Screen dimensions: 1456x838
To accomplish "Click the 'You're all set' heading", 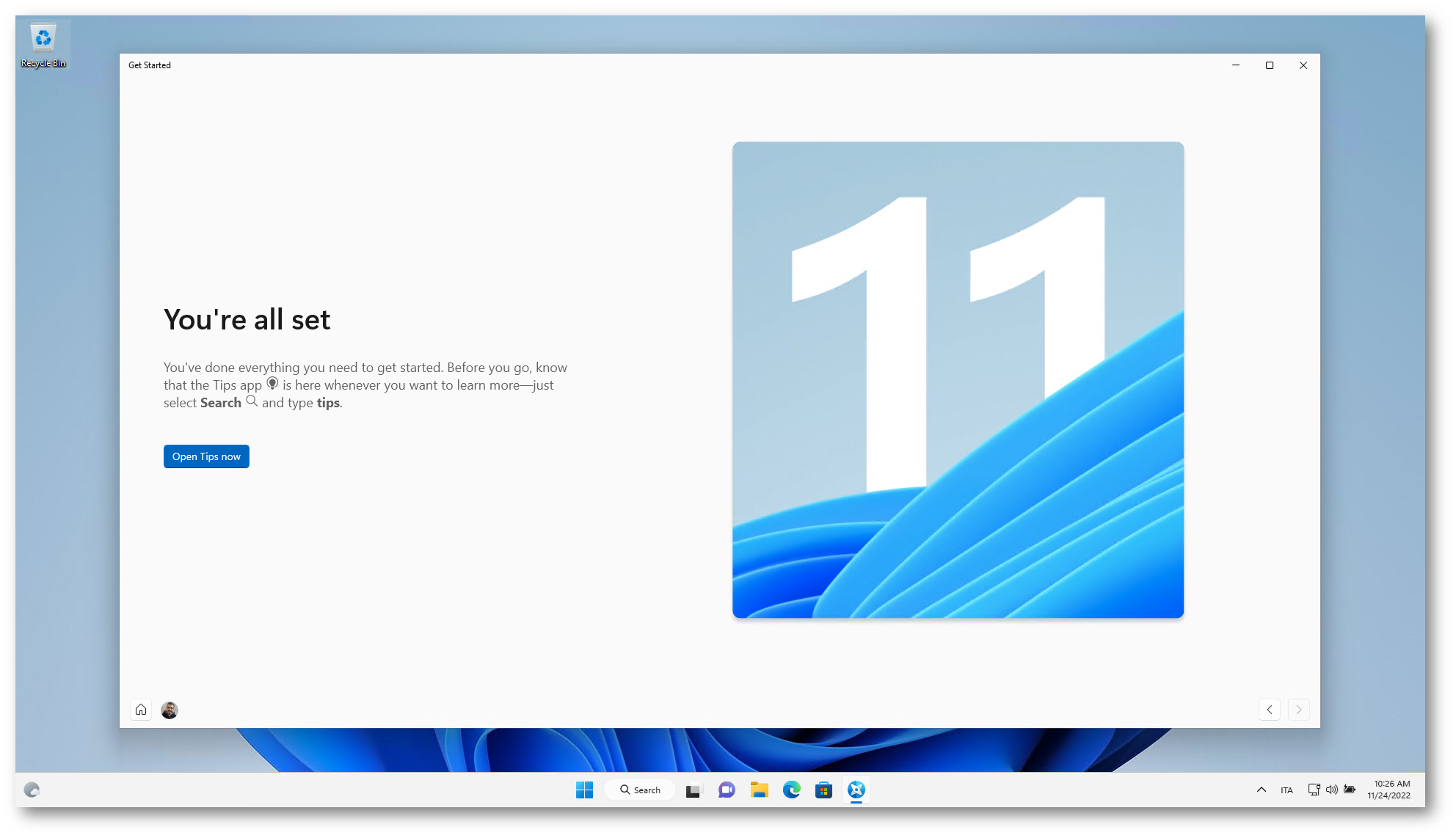I will click(x=247, y=319).
